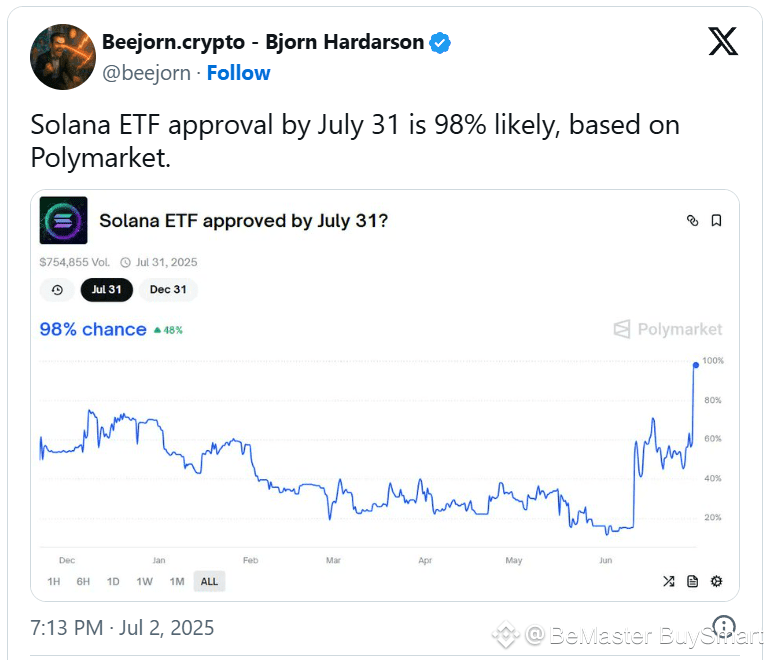Bookmark the Solana ETF market
The width and height of the screenshot is (771, 660).
(x=716, y=220)
